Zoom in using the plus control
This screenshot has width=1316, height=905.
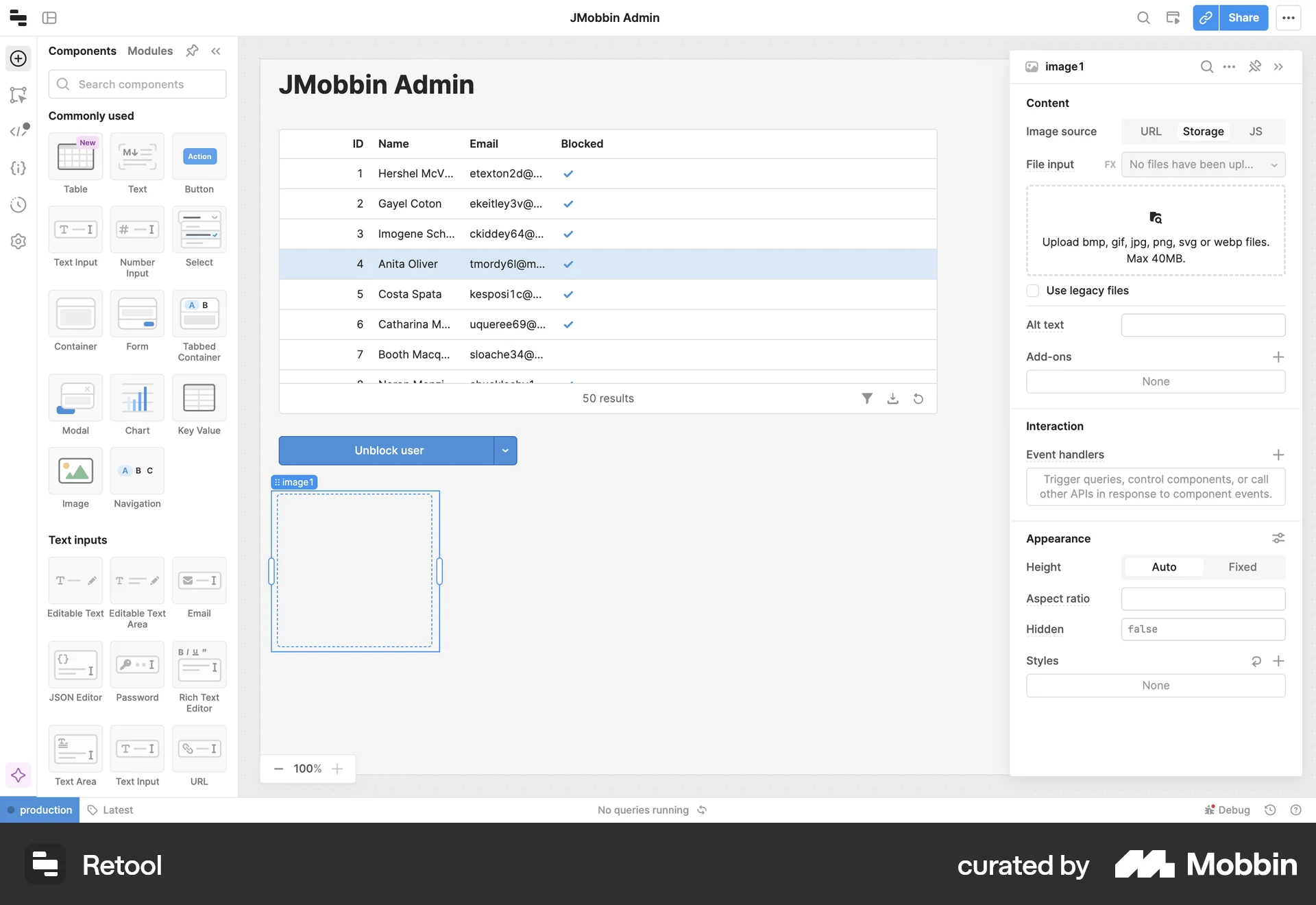click(337, 769)
